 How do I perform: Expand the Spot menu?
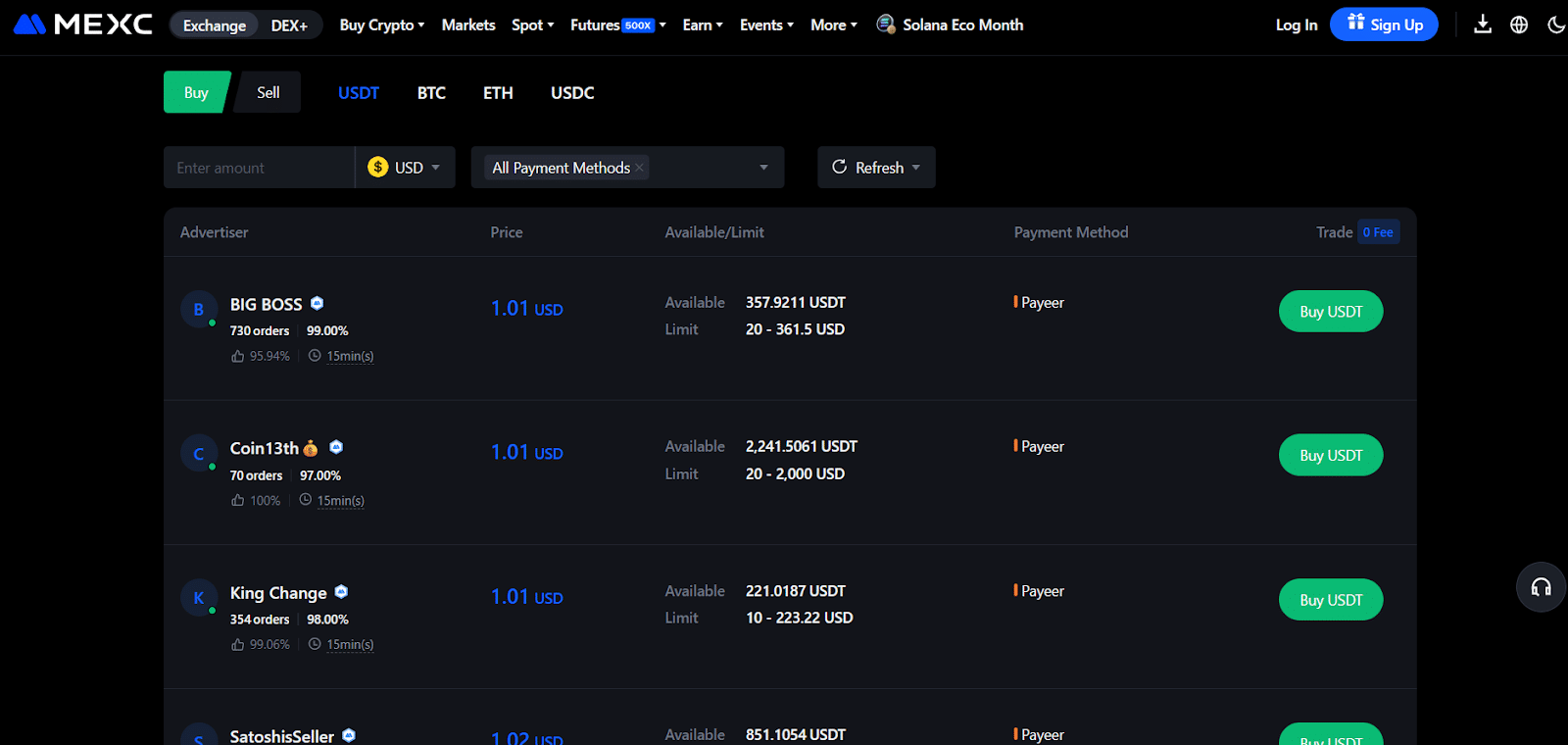click(x=533, y=25)
